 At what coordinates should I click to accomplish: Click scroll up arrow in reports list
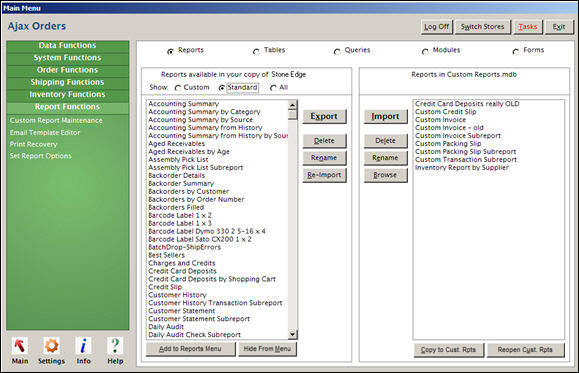pos(292,105)
